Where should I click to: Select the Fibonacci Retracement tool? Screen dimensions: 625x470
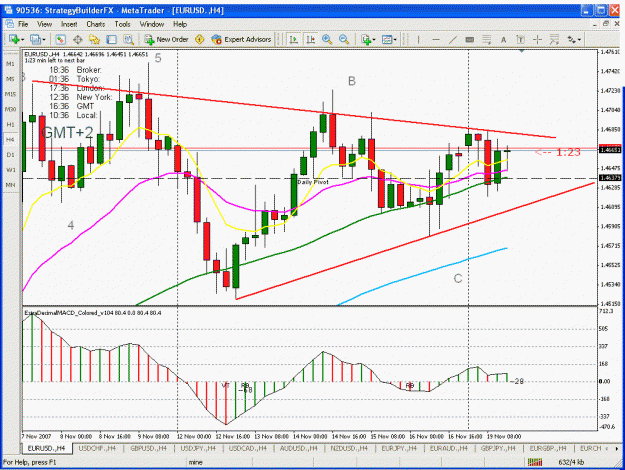[487, 39]
